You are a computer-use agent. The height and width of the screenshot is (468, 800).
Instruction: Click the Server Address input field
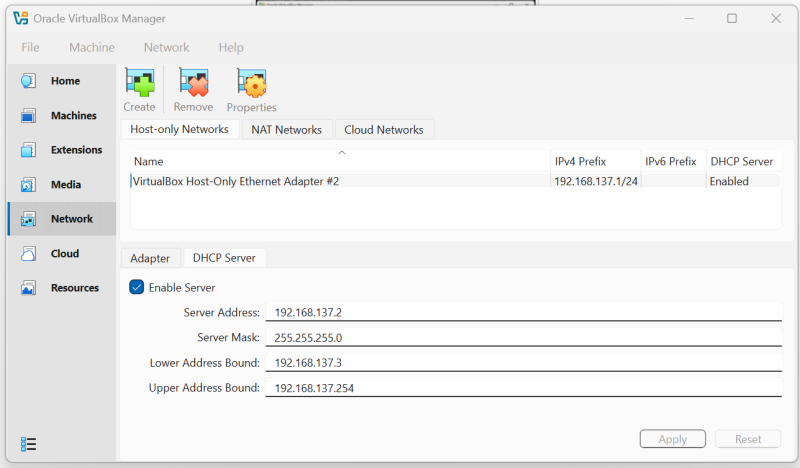pos(523,312)
